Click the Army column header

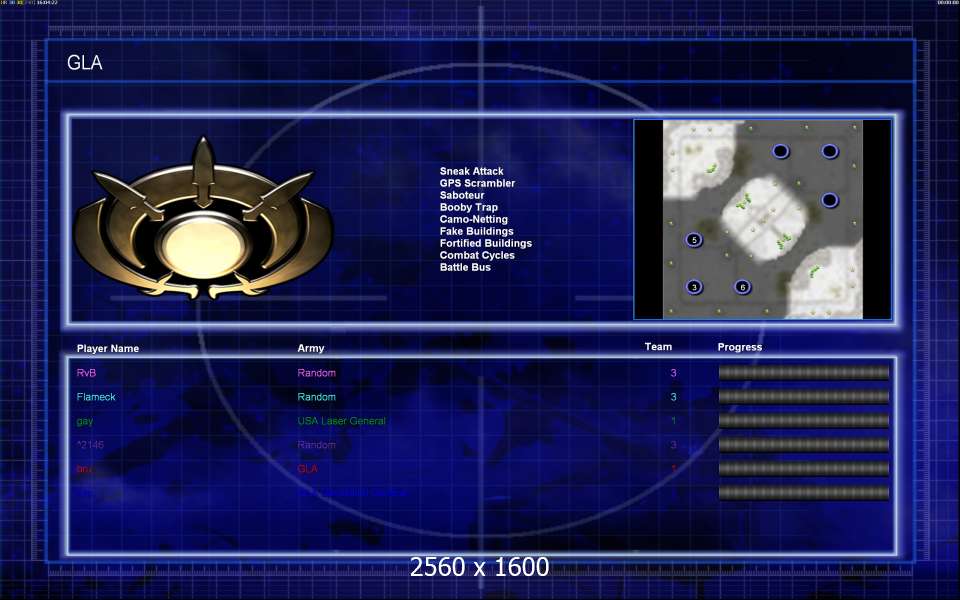click(311, 348)
